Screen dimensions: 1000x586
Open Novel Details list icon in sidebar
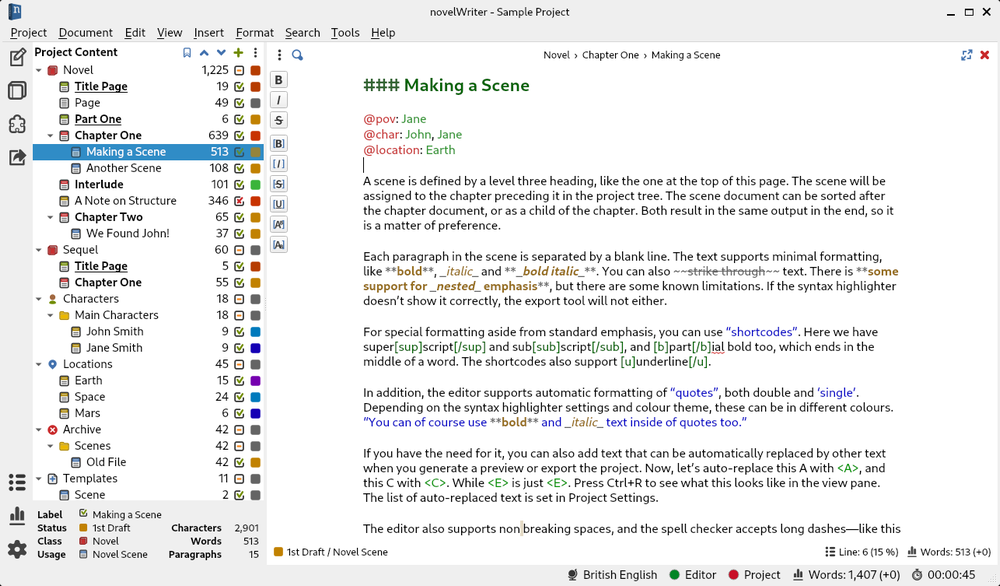click(x=17, y=482)
